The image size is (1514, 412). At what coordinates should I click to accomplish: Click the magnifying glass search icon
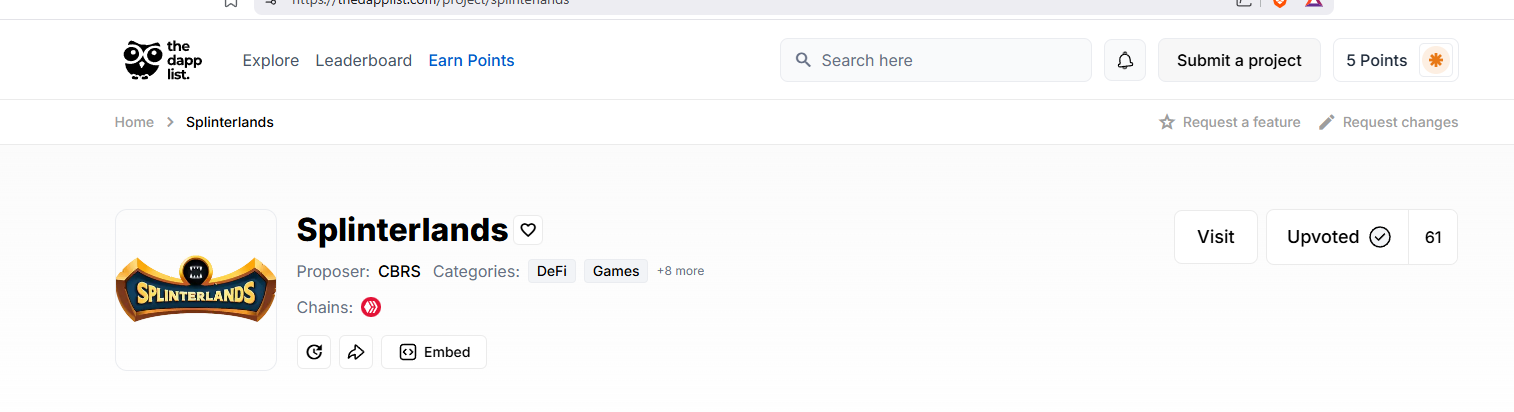tap(803, 60)
